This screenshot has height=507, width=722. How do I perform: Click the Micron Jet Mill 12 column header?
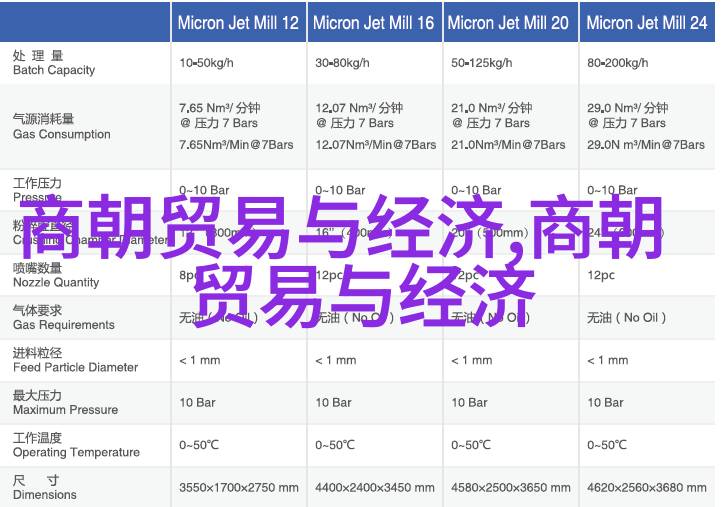coord(239,23)
